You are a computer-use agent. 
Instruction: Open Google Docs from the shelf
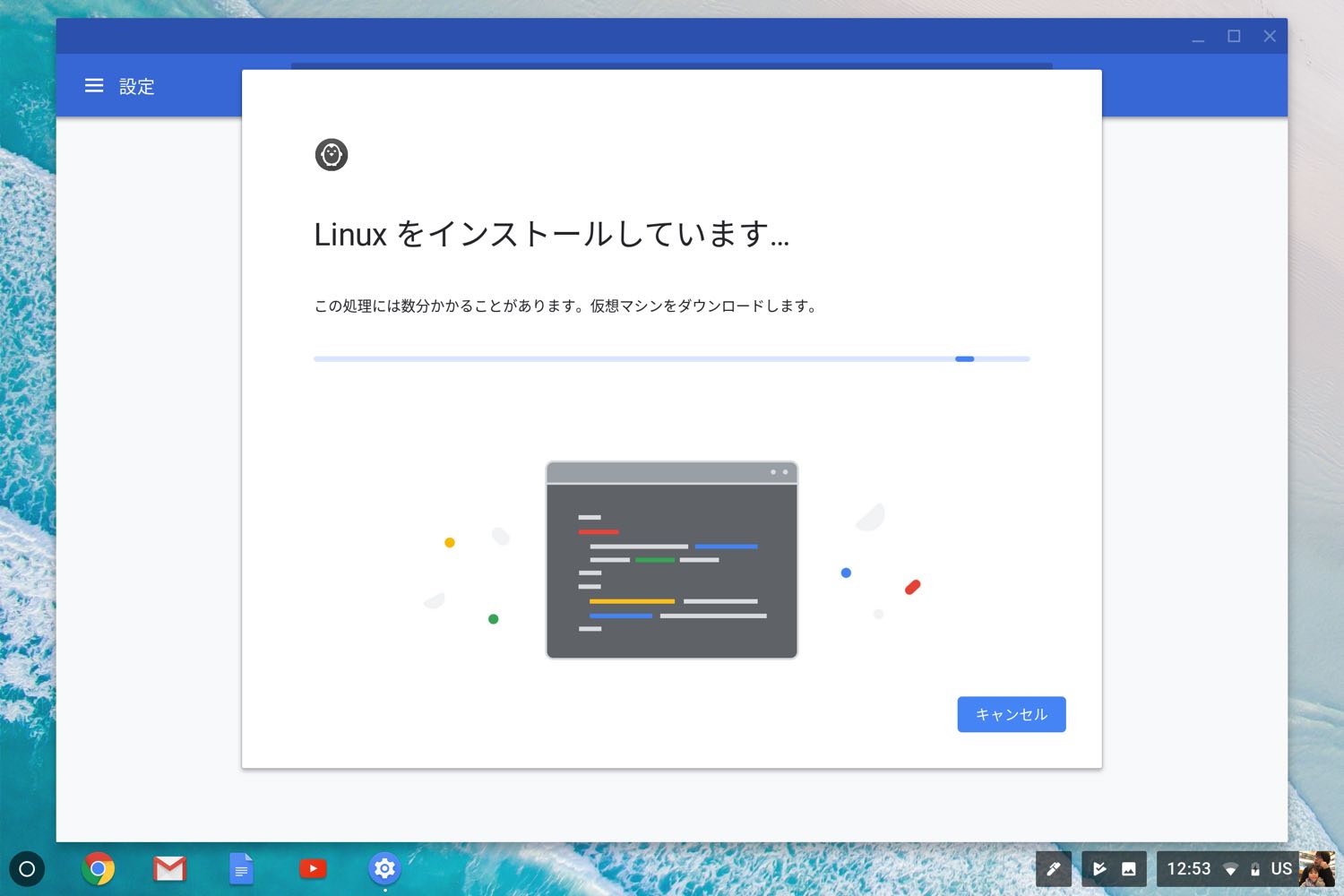coord(241,868)
